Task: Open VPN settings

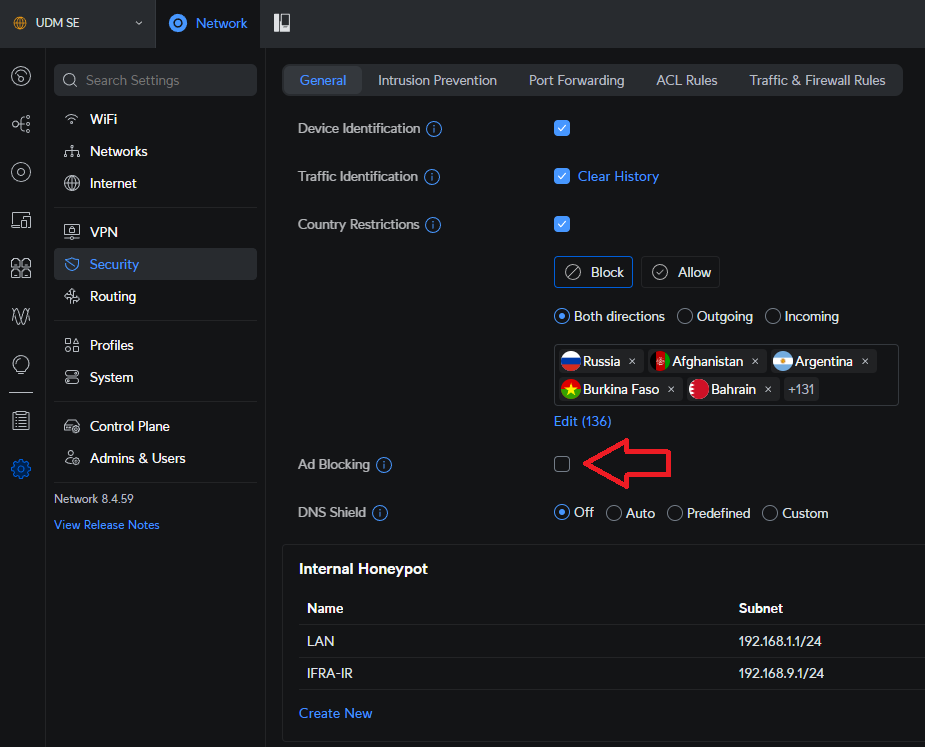Action: [x=155, y=232]
